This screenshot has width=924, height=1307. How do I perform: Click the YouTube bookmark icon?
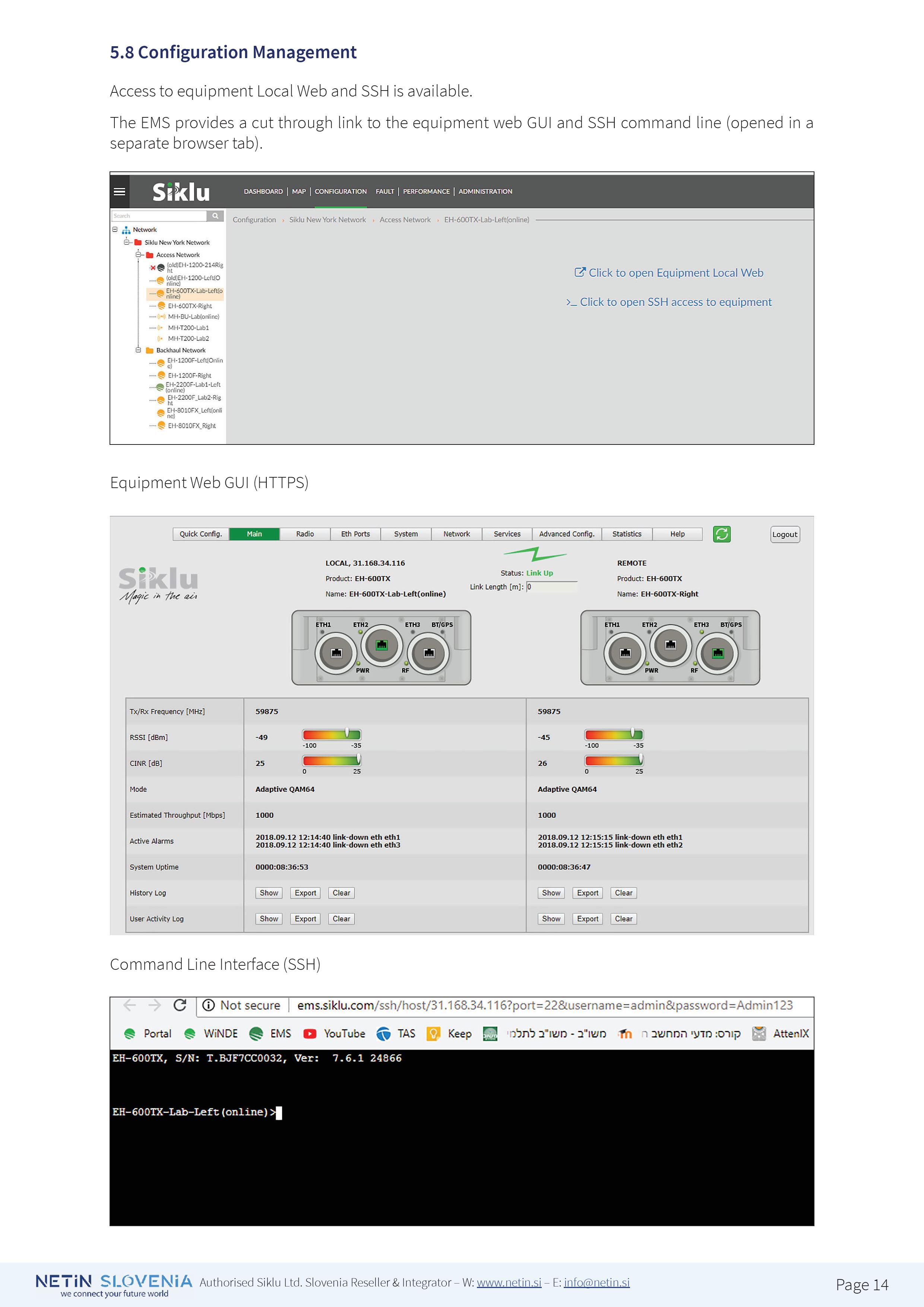310,1034
